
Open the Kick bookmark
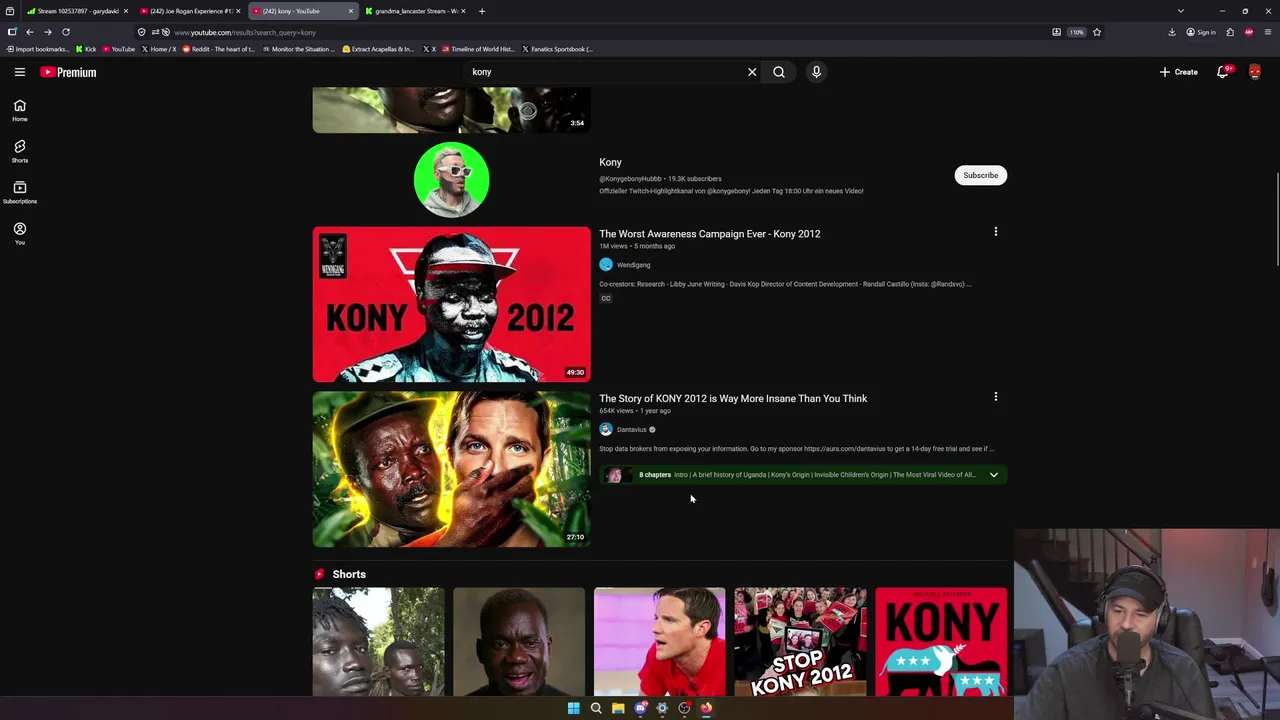tap(87, 49)
